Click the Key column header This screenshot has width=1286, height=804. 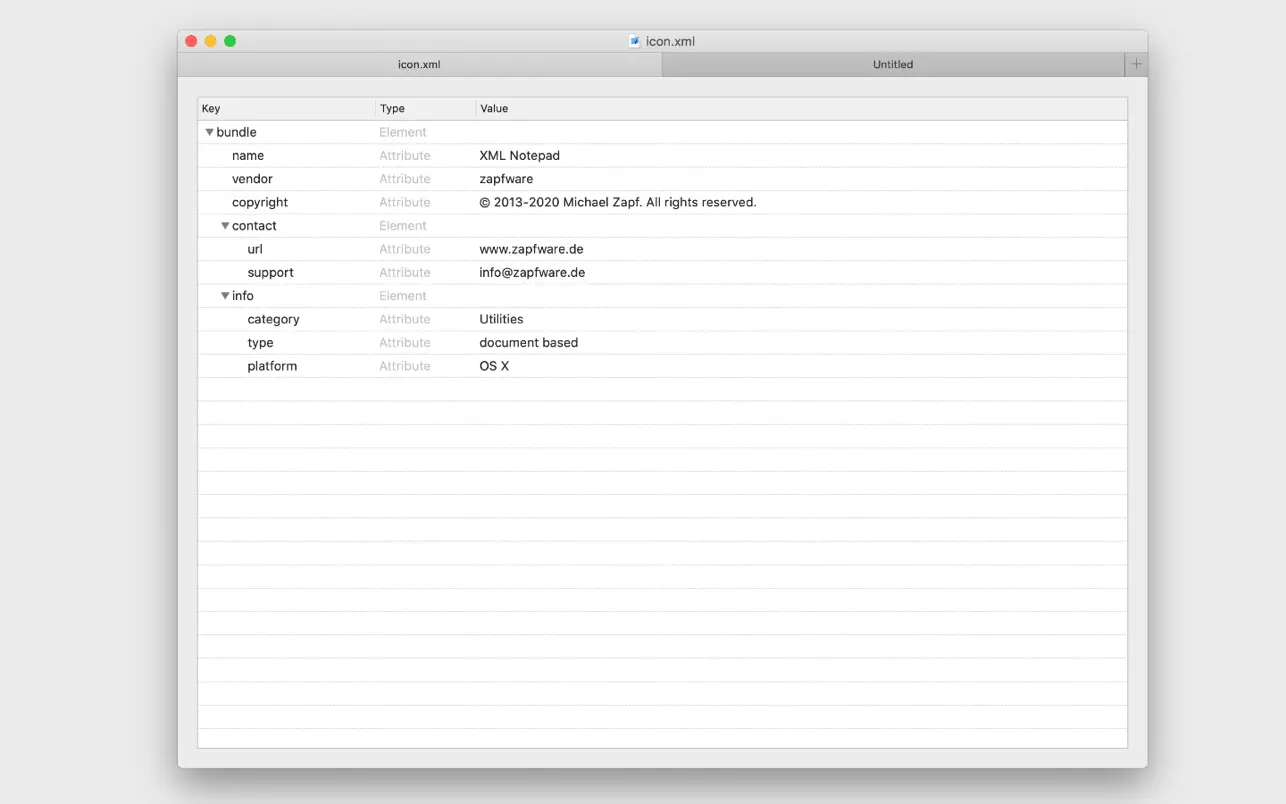pos(209,108)
